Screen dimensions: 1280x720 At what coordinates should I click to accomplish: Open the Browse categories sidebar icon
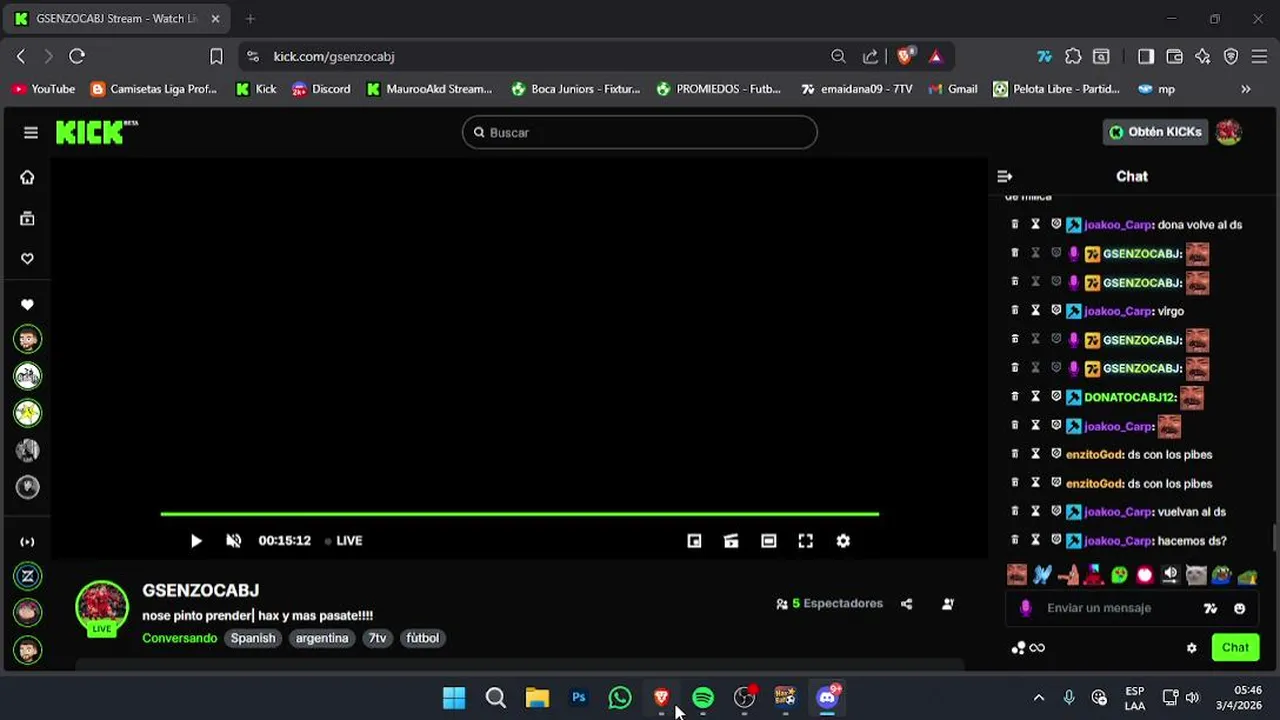(27, 218)
